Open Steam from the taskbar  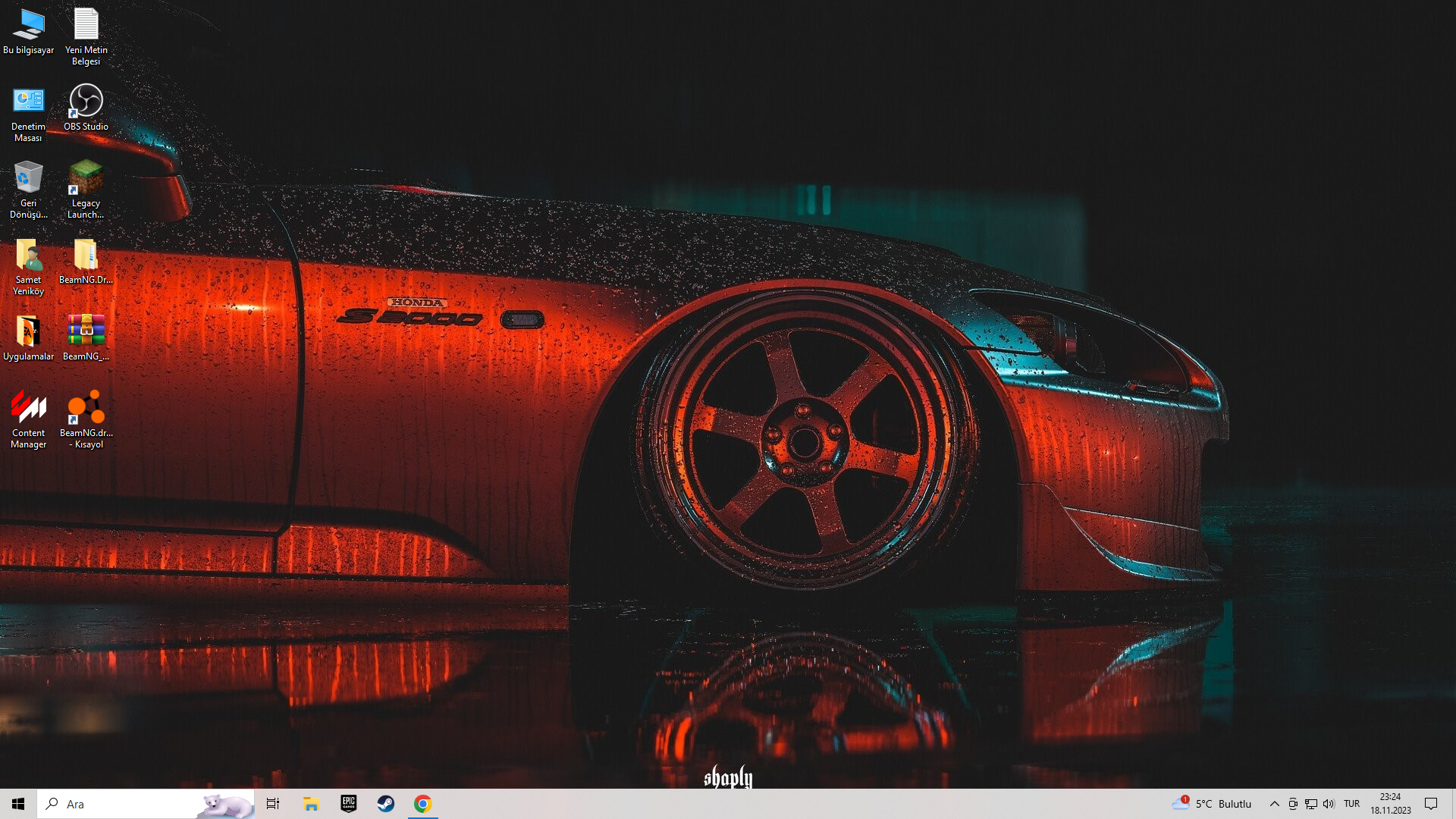coord(385,804)
